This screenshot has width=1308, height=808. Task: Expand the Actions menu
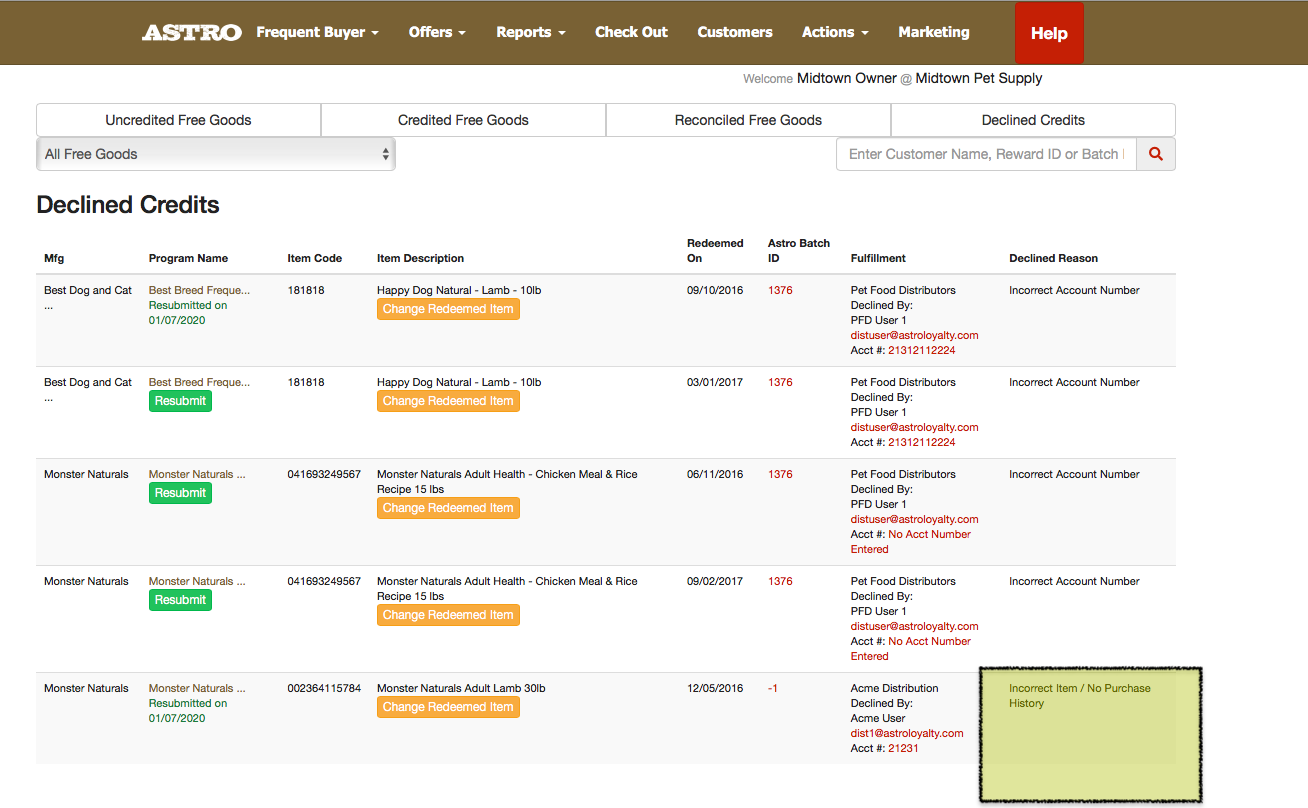[835, 32]
